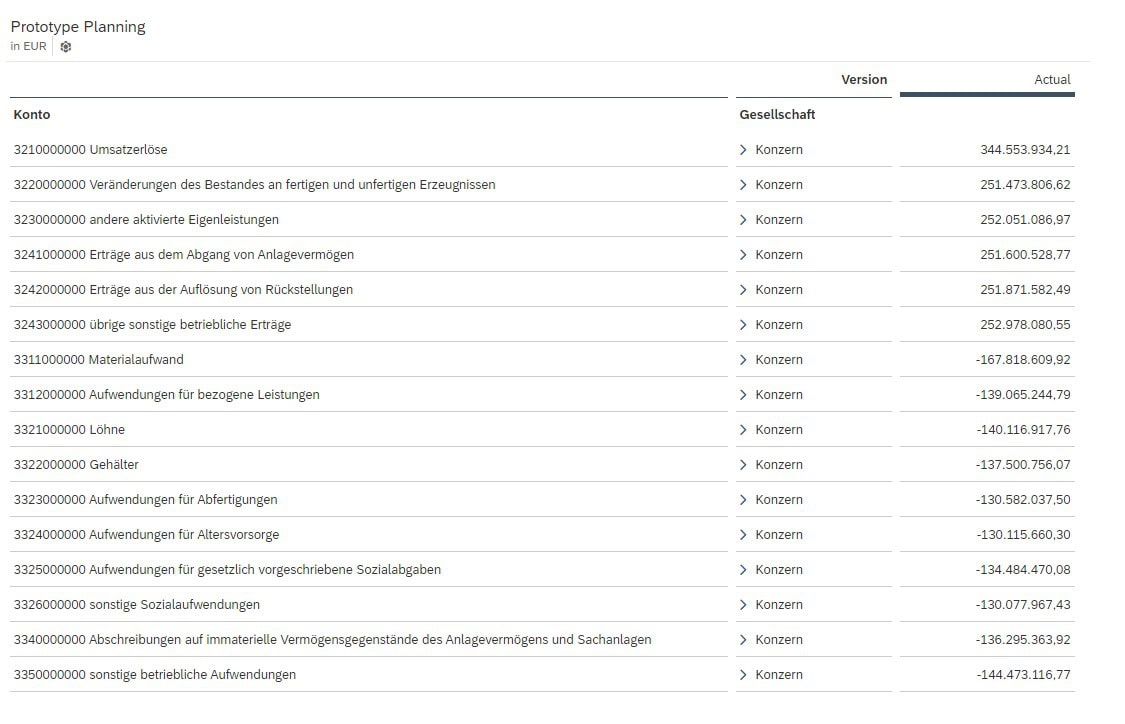1125x724 pixels.
Task: Expand Konzern for andere aktivierte Eigenleistungen
Action: (743, 220)
